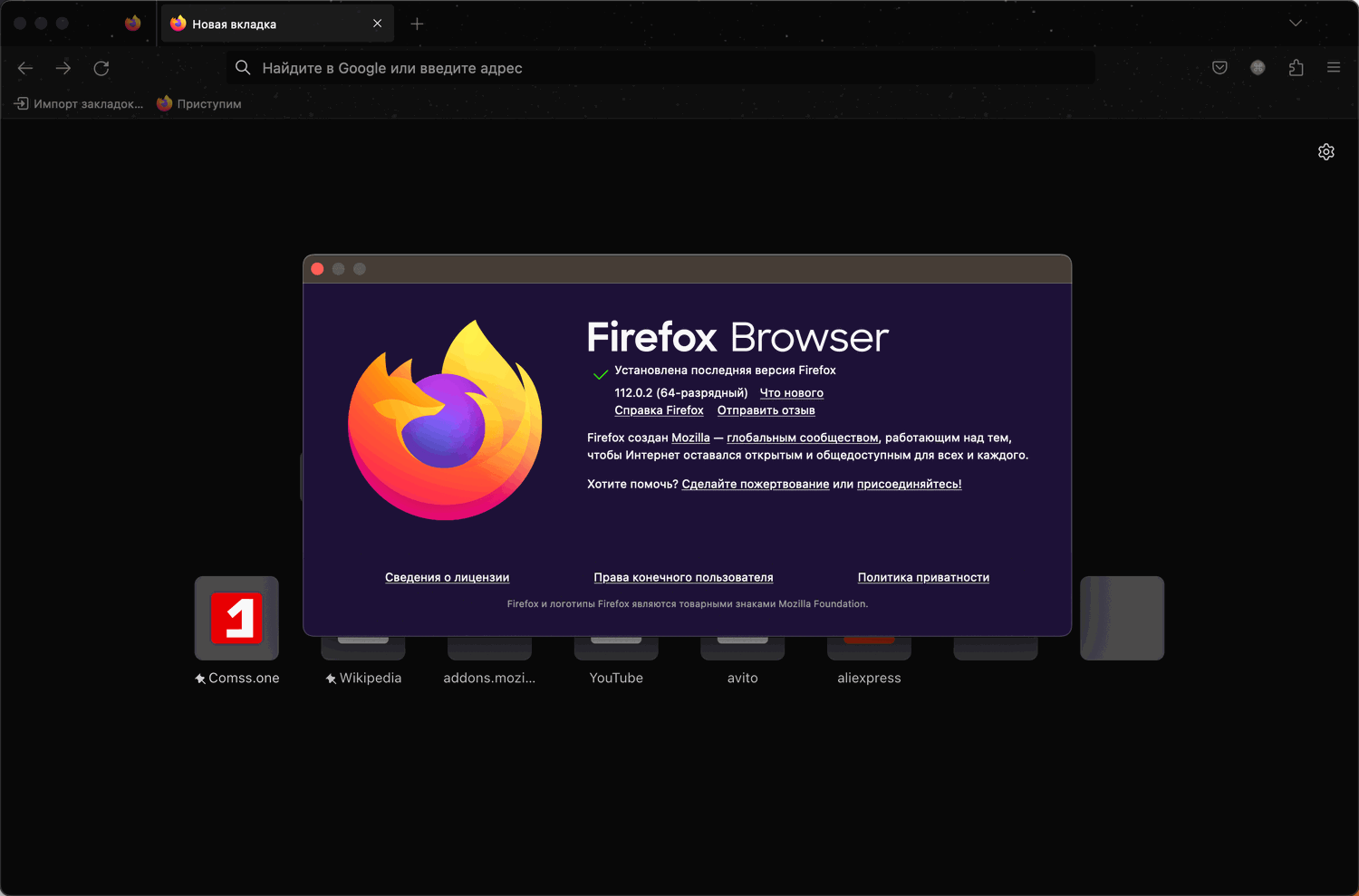The width and height of the screenshot is (1359, 896).
Task: Click the search magnifier icon in address bar
Action: [243, 68]
